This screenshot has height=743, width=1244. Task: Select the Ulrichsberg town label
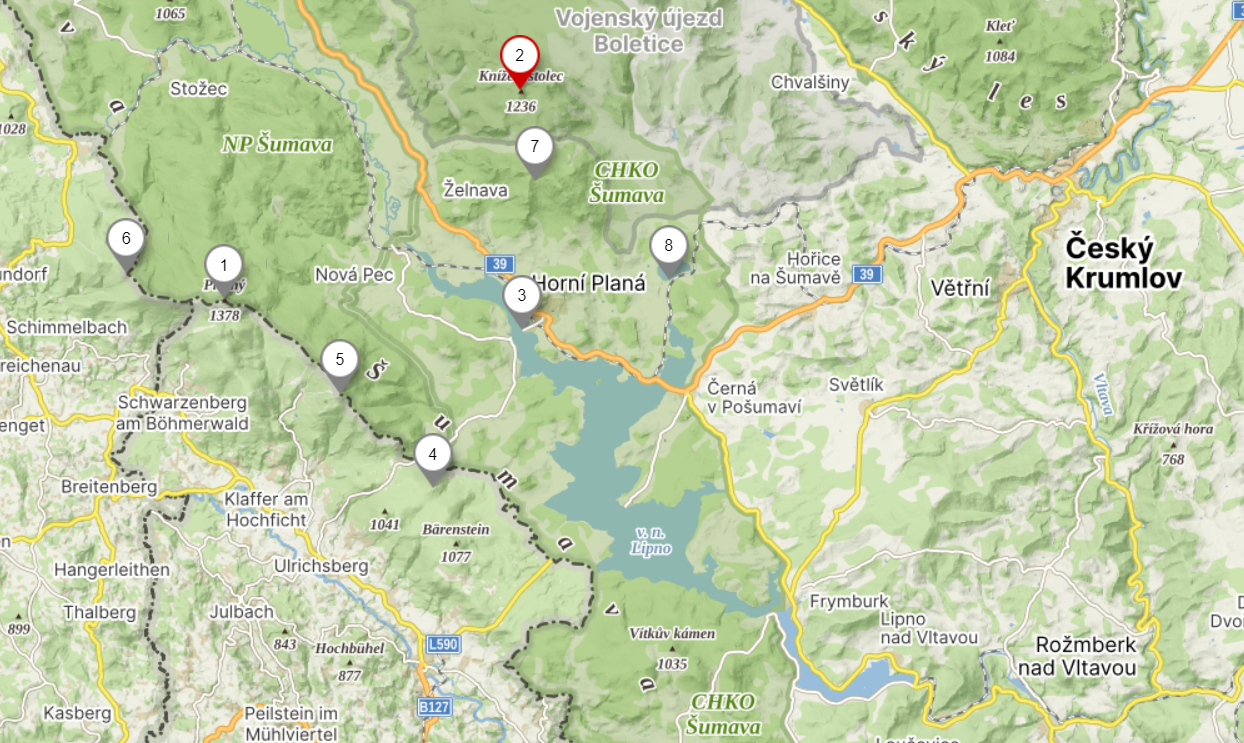click(x=321, y=566)
